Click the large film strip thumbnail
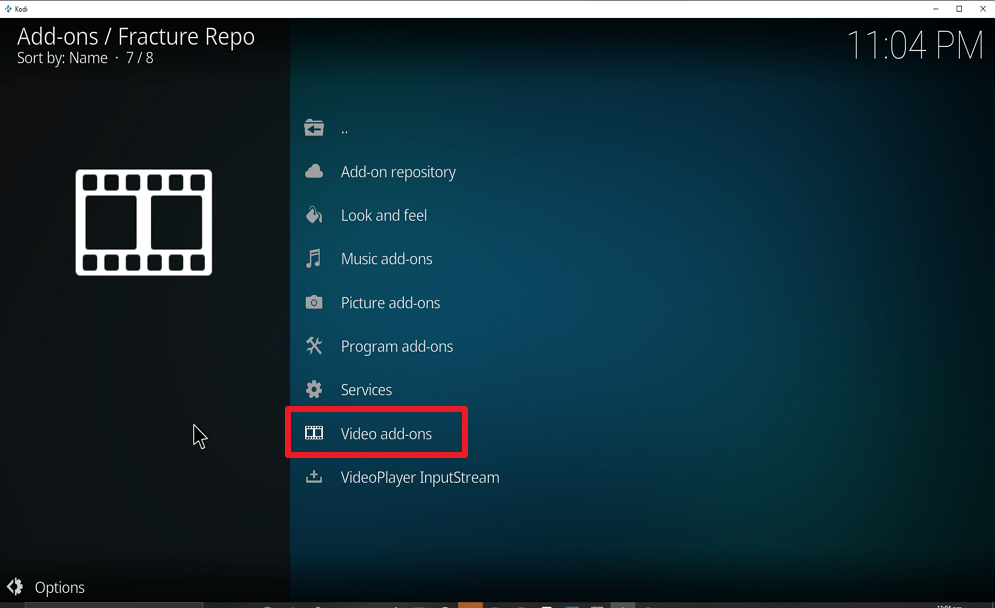This screenshot has width=995, height=608. tap(144, 222)
